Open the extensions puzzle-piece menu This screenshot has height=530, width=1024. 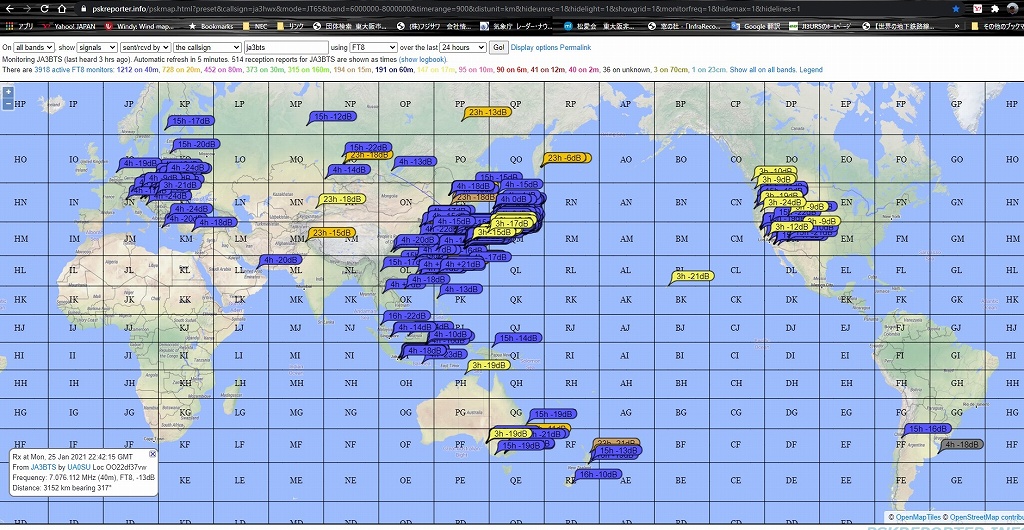pyautogui.click(x=995, y=9)
